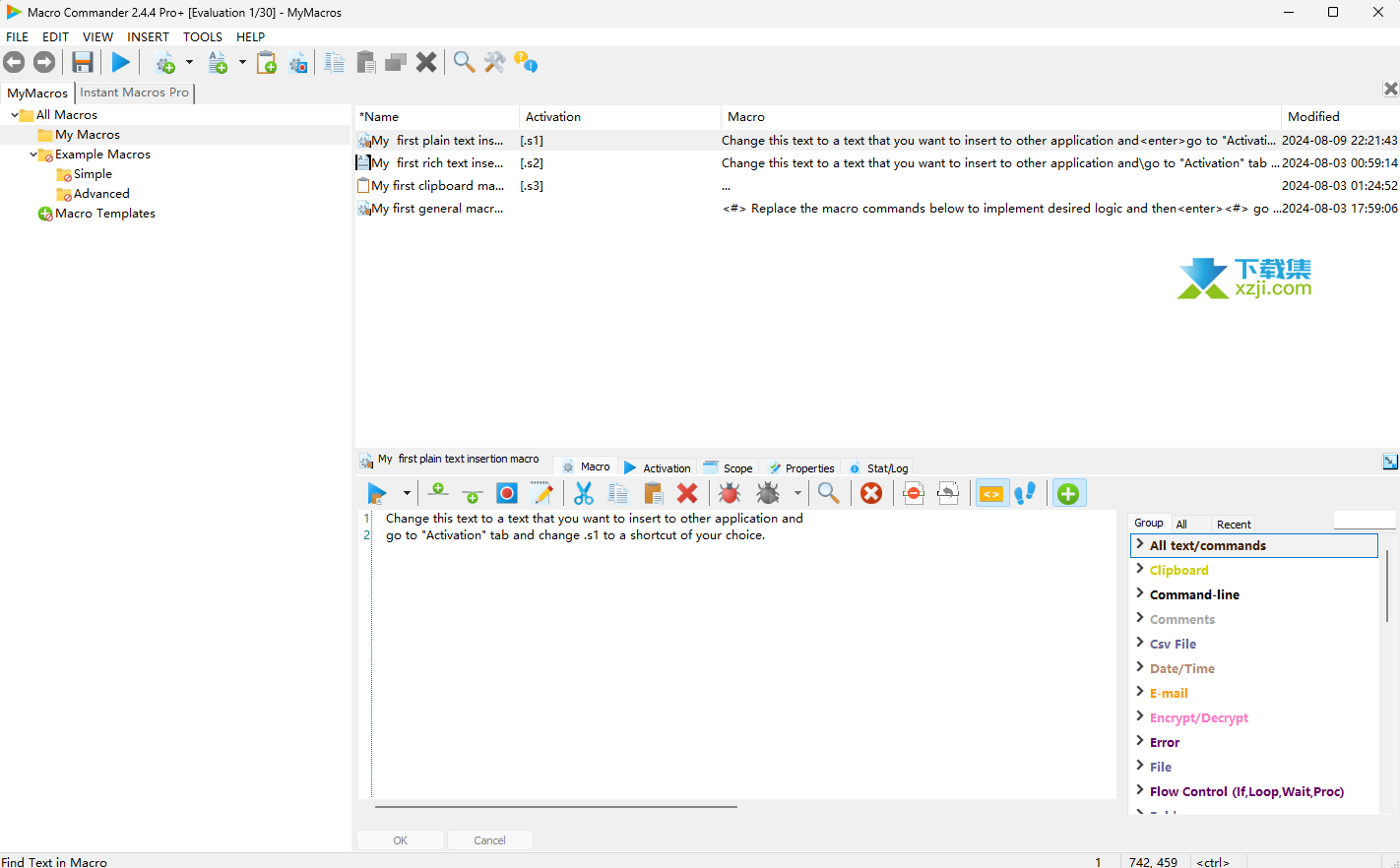Viewport: 1400px width, 868px height.
Task: Click the Record red circle icon in editor
Action: [x=507, y=493]
